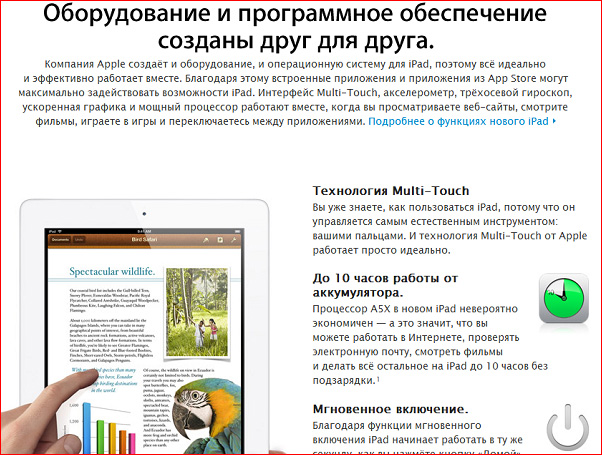Click the gray power button icon

tap(567, 426)
